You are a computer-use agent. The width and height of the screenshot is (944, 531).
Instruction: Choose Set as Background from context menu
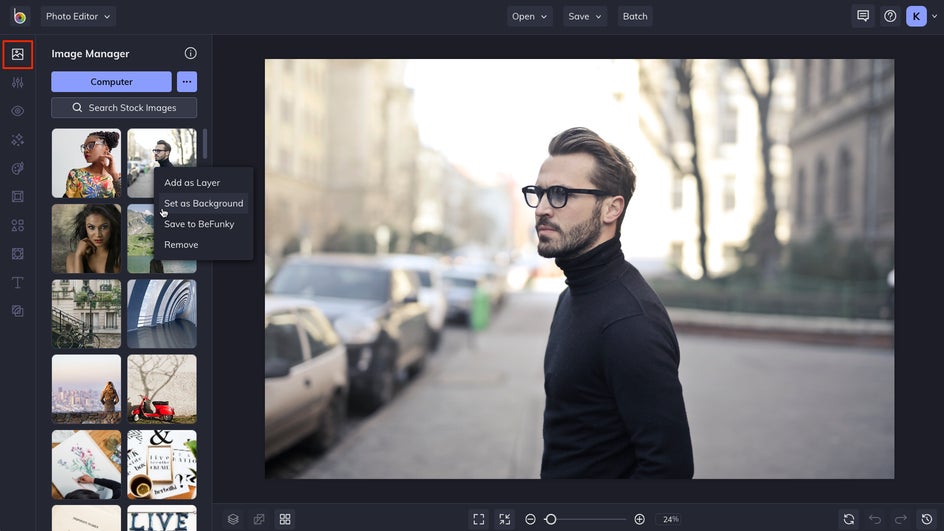(203, 203)
